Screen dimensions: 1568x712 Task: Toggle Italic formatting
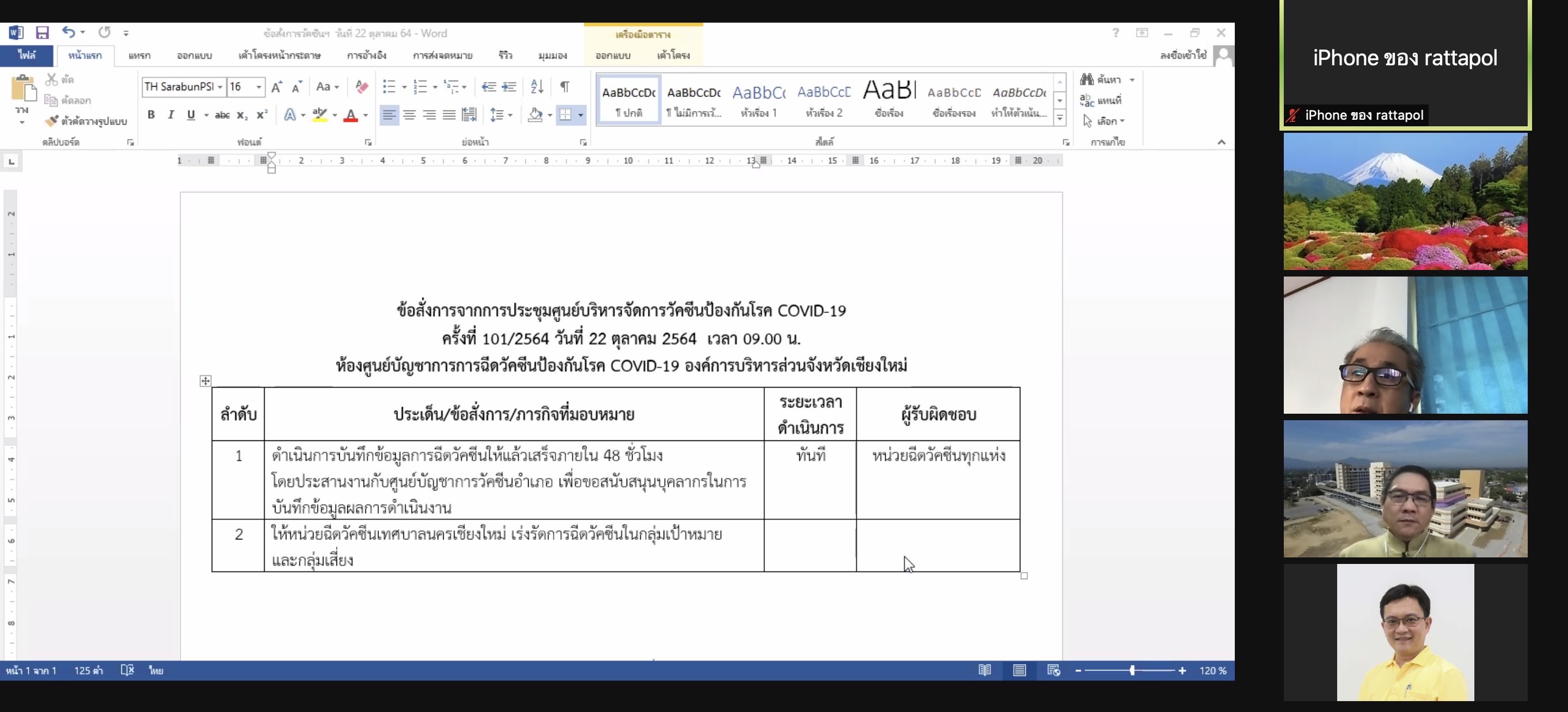pyautogui.click(x=171, y=114)
